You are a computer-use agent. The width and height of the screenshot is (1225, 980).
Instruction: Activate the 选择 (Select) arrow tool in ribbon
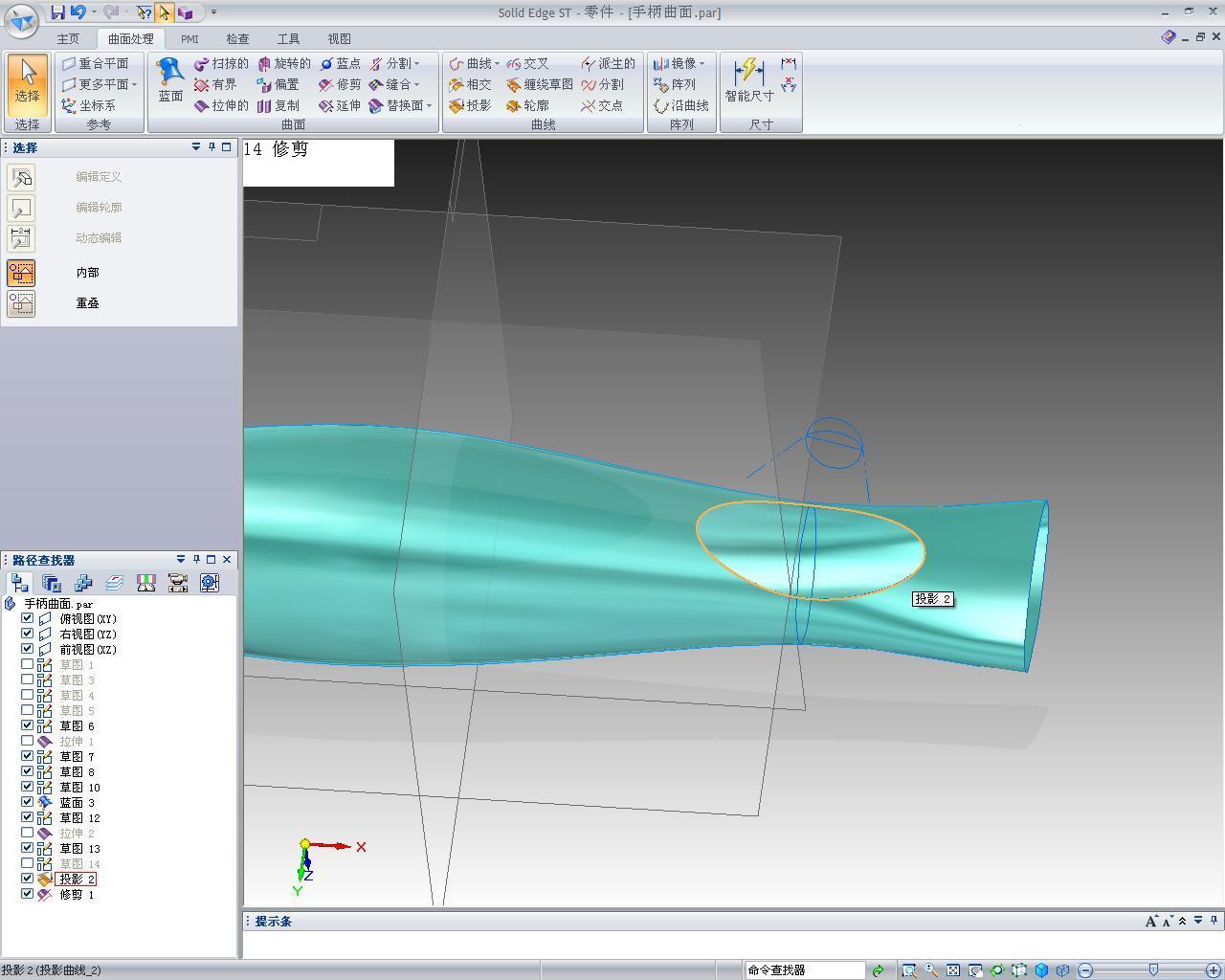(x=27, y=84)
